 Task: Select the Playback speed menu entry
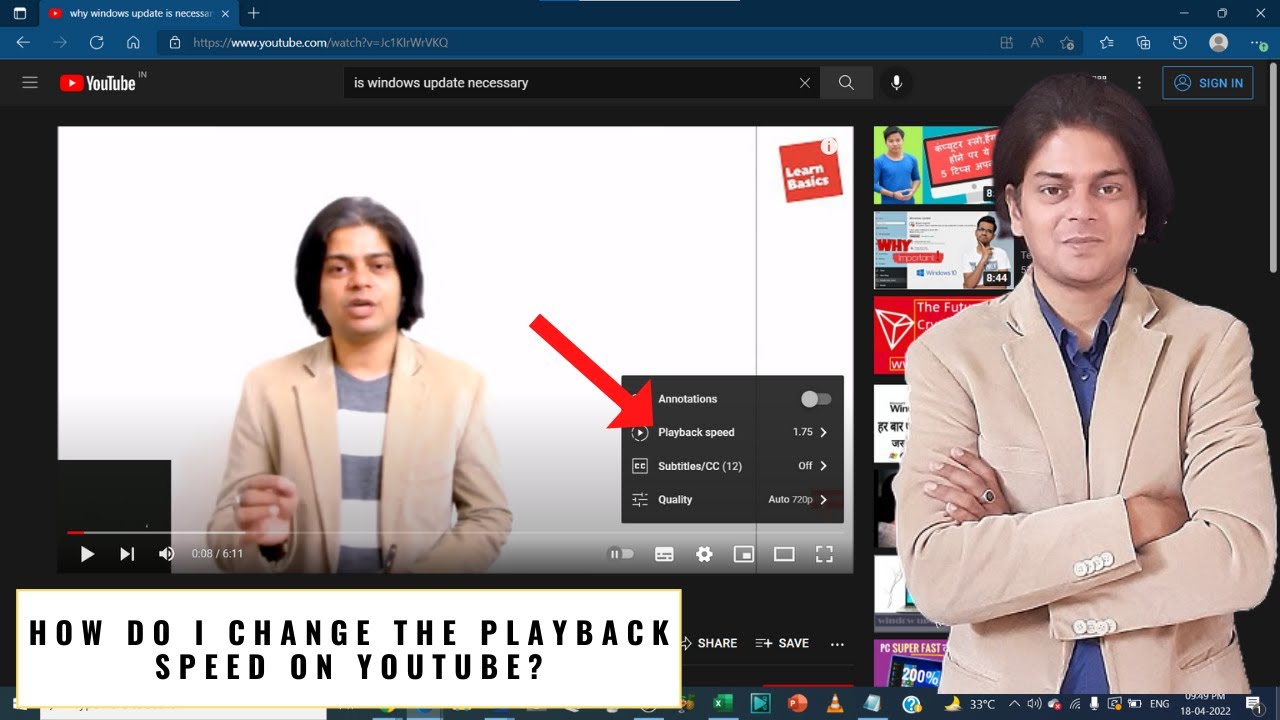coord(732,433)
